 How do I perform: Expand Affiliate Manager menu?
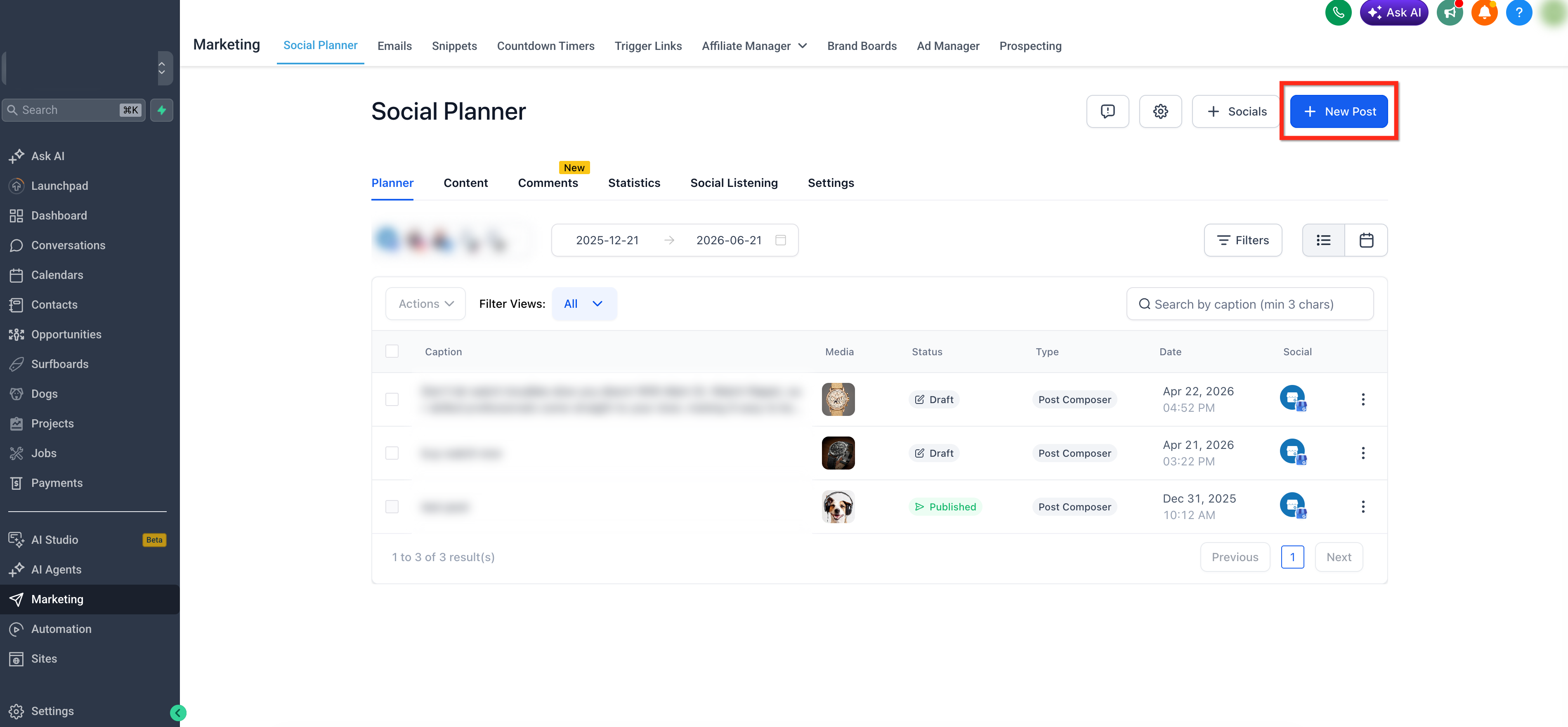tap(754, 46)
